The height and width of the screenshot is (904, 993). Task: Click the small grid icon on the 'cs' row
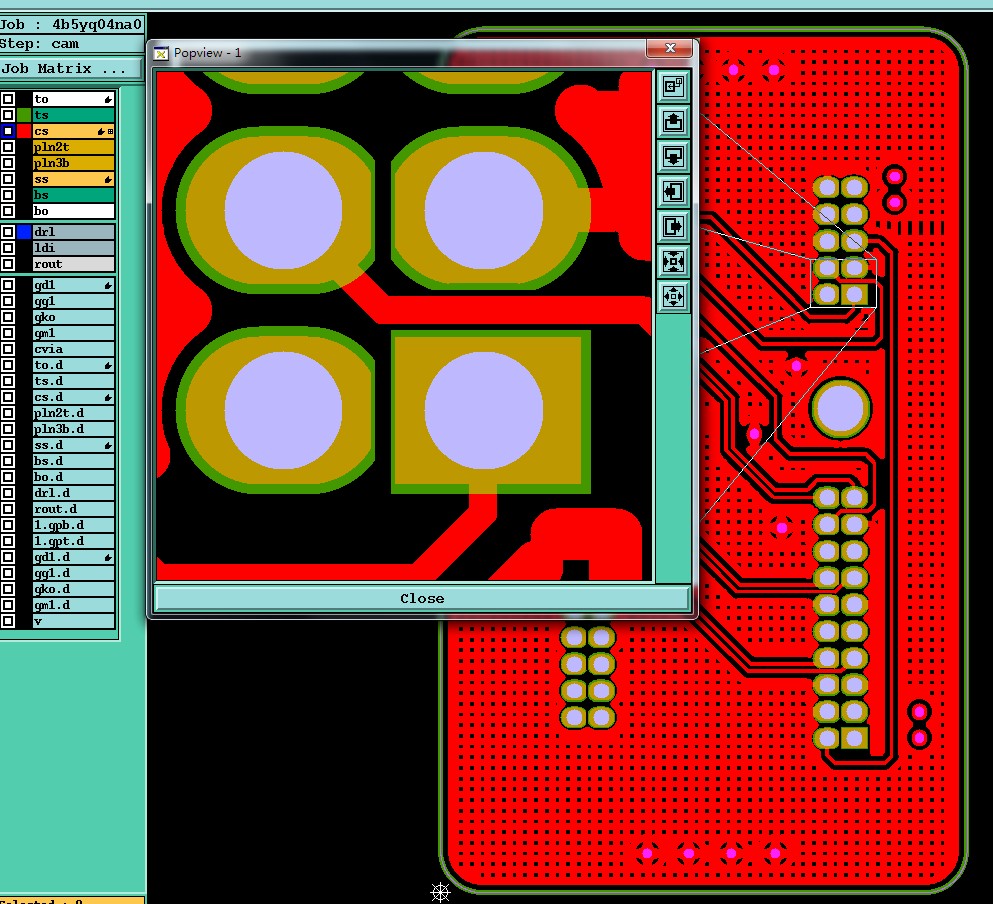click(x=110, y=132)
